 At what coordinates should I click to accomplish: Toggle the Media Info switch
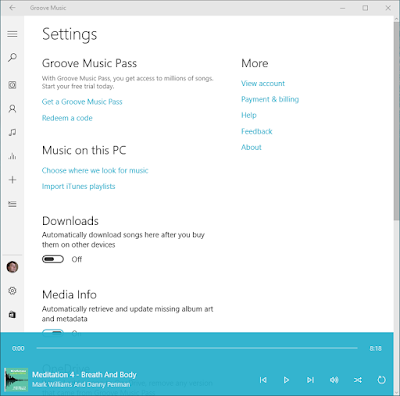pyautogui.click(x=53, y=332)
